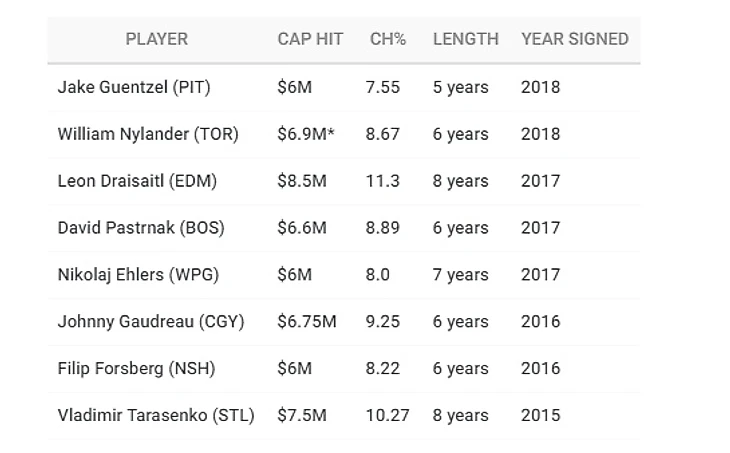The height and width of the screenshot is (453, 730).
Task: Select the $8.5M cap hit value
Action: coord(302,181)
